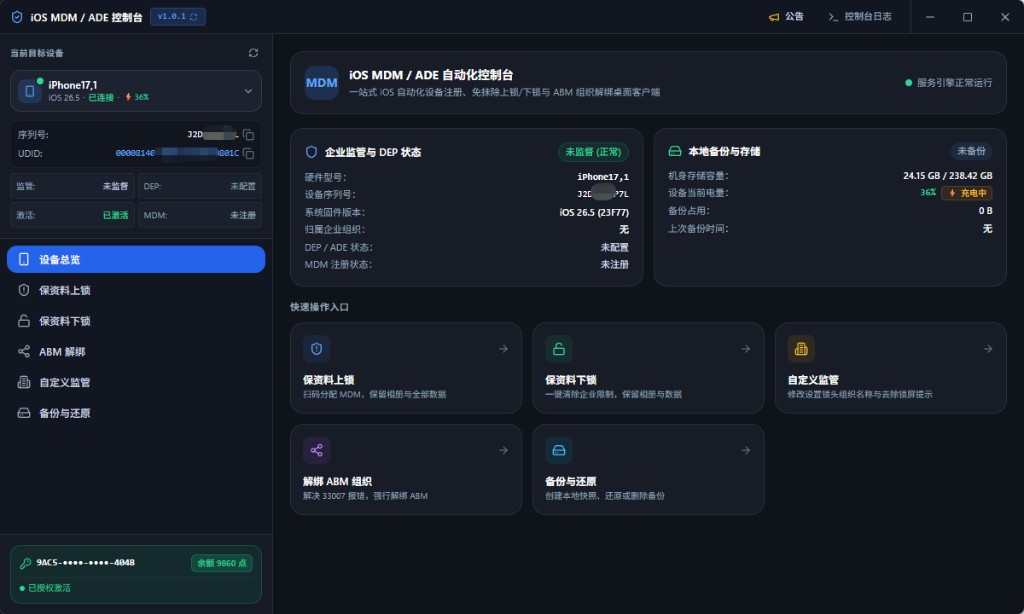Click the MDM: 未注册 status cell

click(200, 215)
